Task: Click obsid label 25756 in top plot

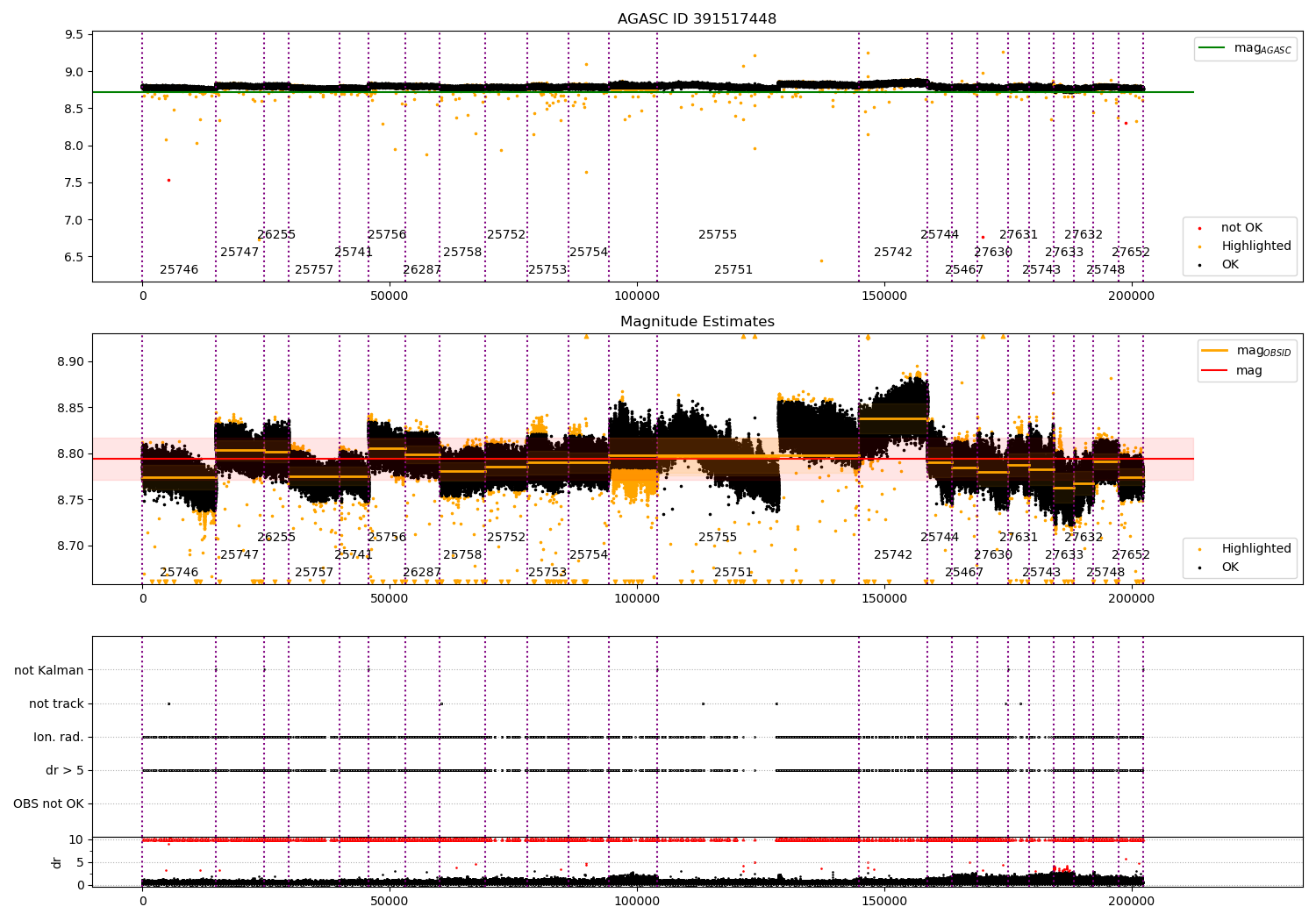Action: [387, 235]
